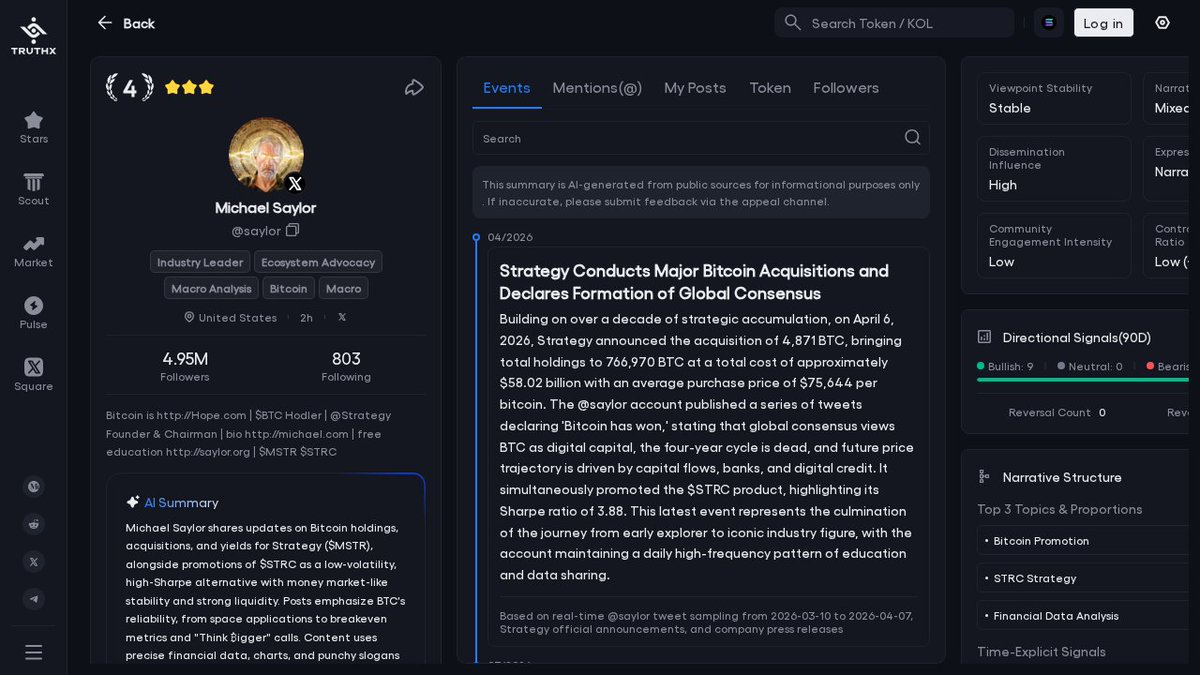1200x675 pixels.
Task: Click the AI-generated summary disclaimer notice
Action: coord(701,192)
